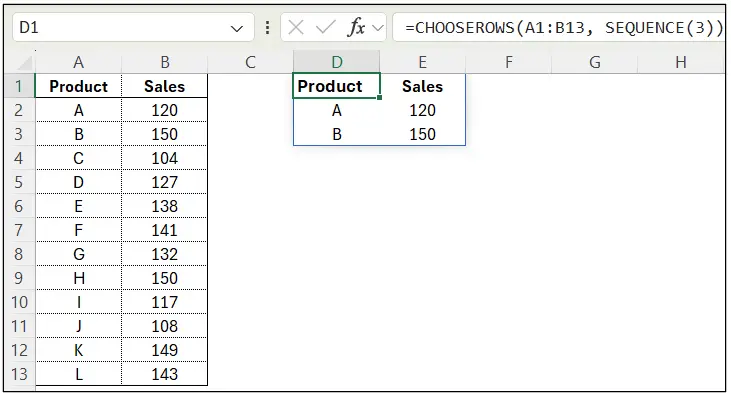Screen dimensions: 731x393
Task: Click cell B11 containing 108
Action: [x=165, y=326]
